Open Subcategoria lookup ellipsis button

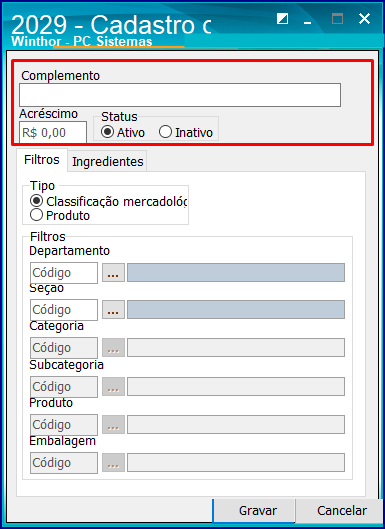[113, 387]
